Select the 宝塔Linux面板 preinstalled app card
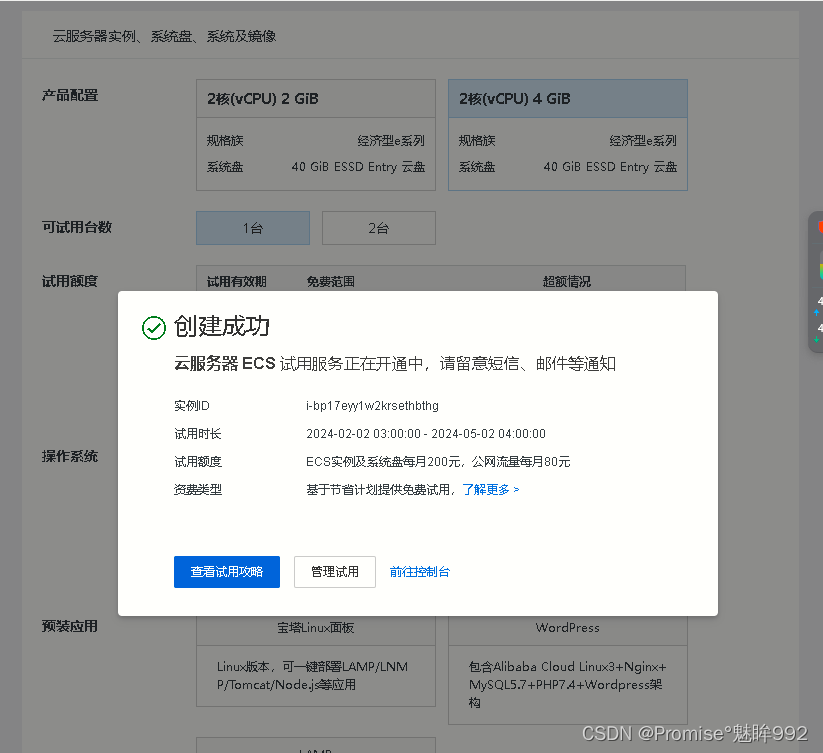The image size is (823, 753). (316, 661)
